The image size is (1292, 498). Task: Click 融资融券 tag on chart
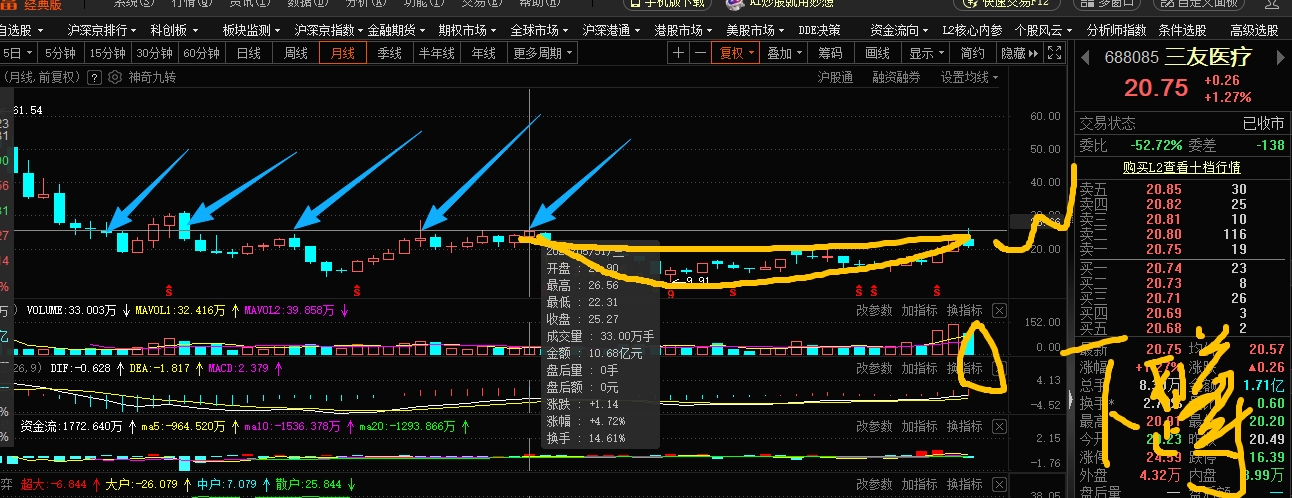coord(896,77)
